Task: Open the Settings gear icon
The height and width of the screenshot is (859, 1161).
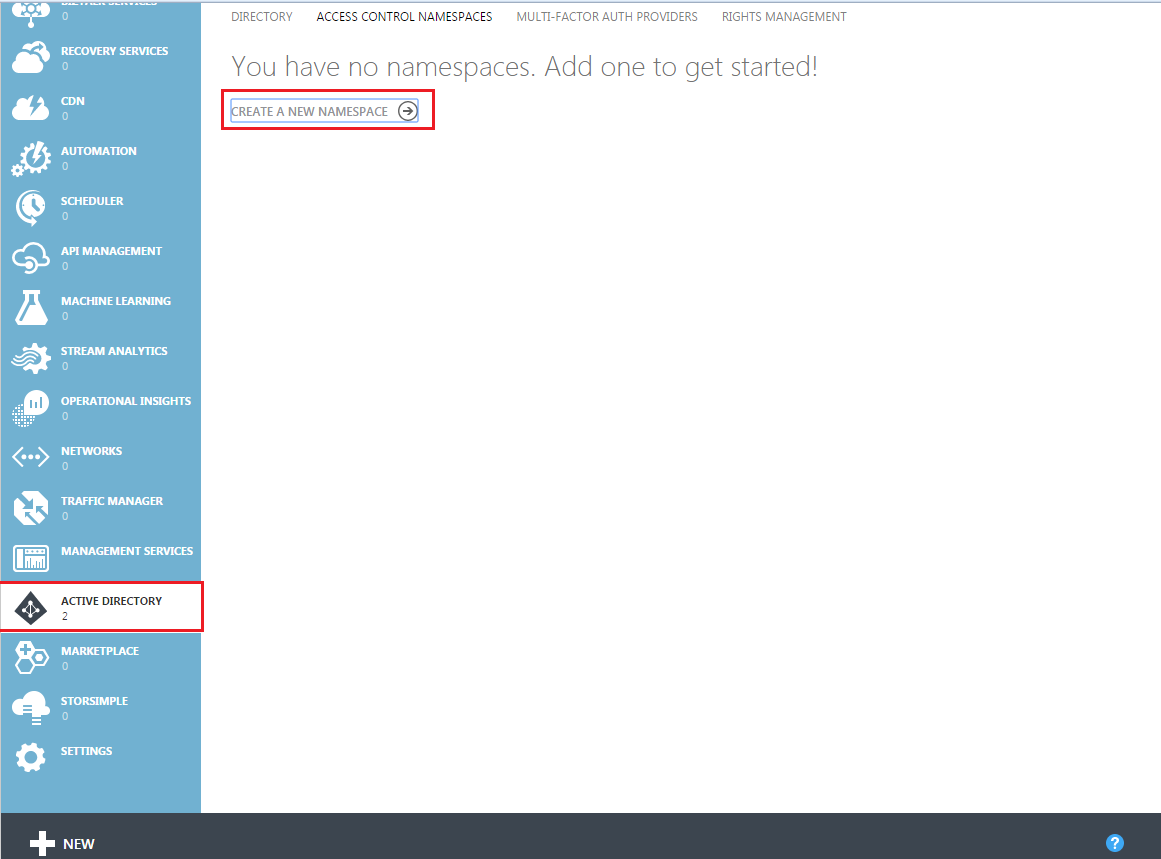Action: 31,758
